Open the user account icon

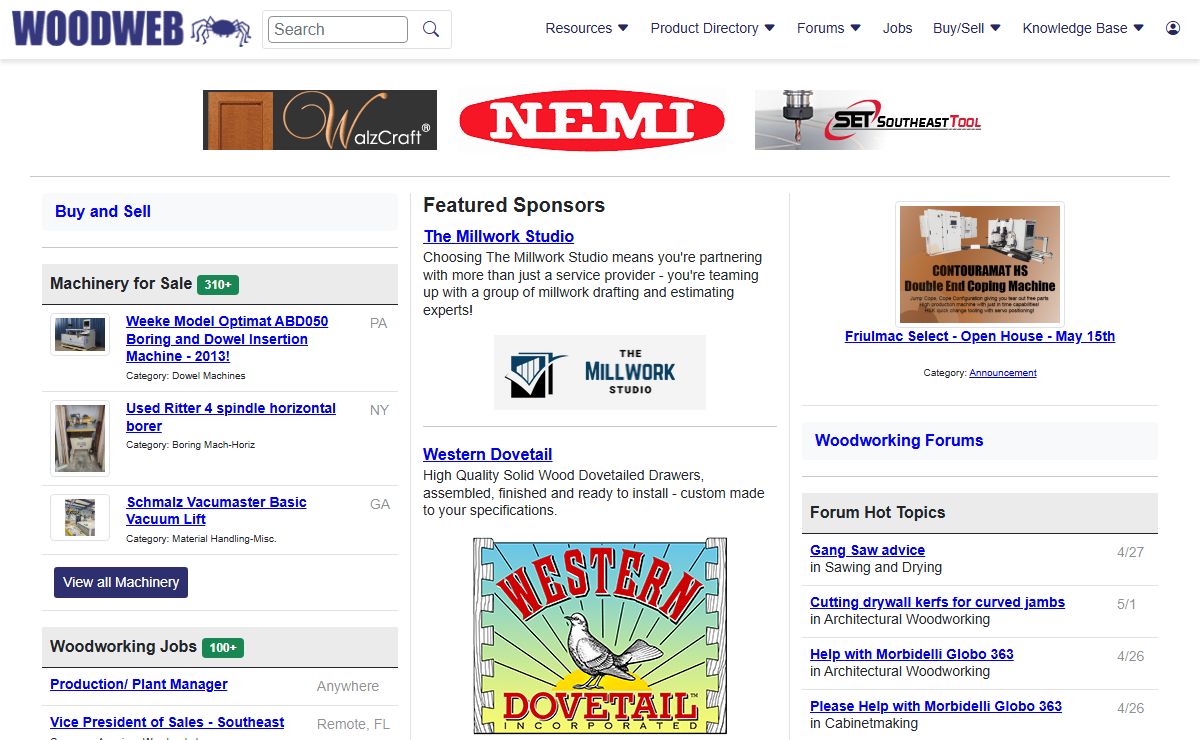pyautogui.click(x=1173, y=28)
